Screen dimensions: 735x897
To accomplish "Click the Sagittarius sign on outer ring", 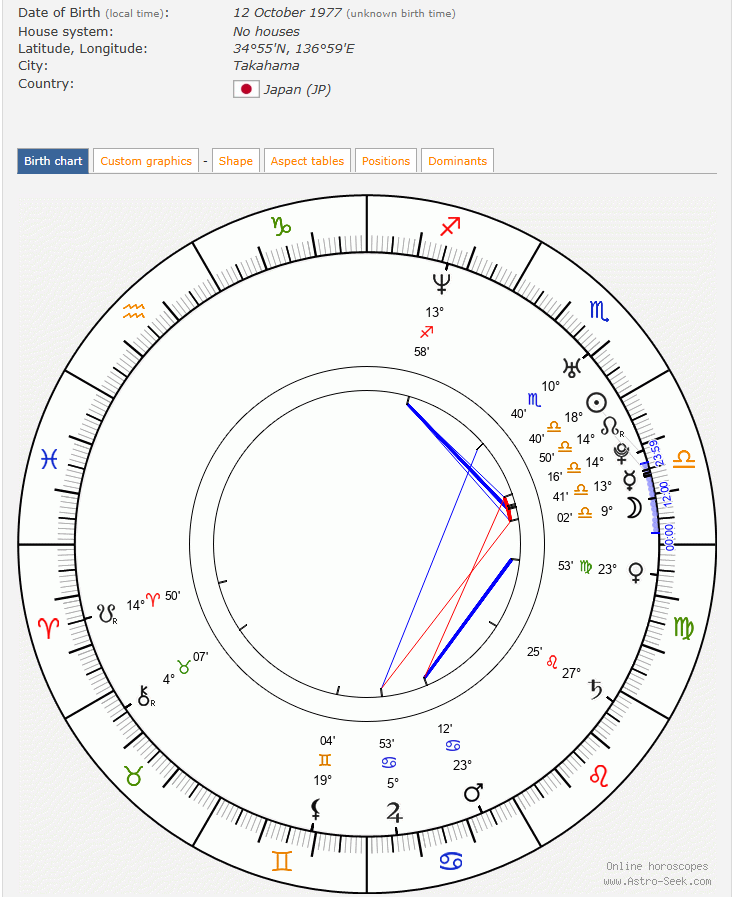I will coord(451,227).
